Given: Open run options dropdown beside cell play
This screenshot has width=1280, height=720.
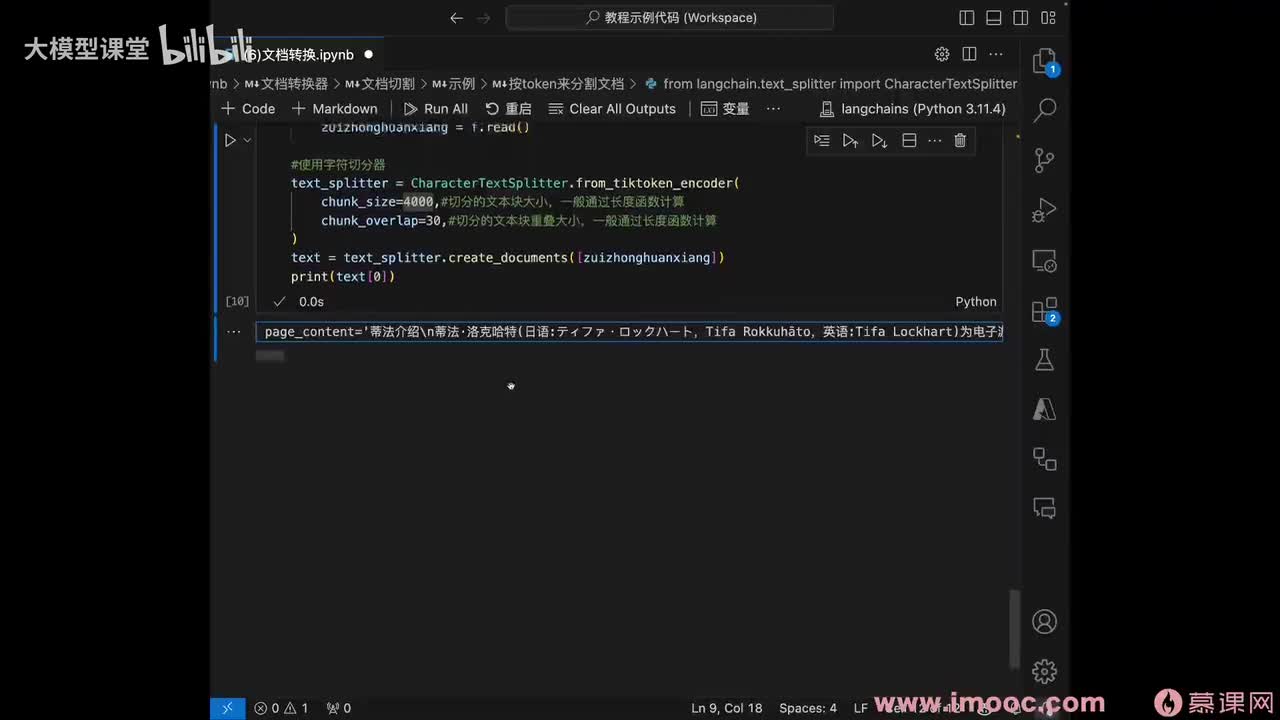Looking at the screenshot, I should point(247,141).
